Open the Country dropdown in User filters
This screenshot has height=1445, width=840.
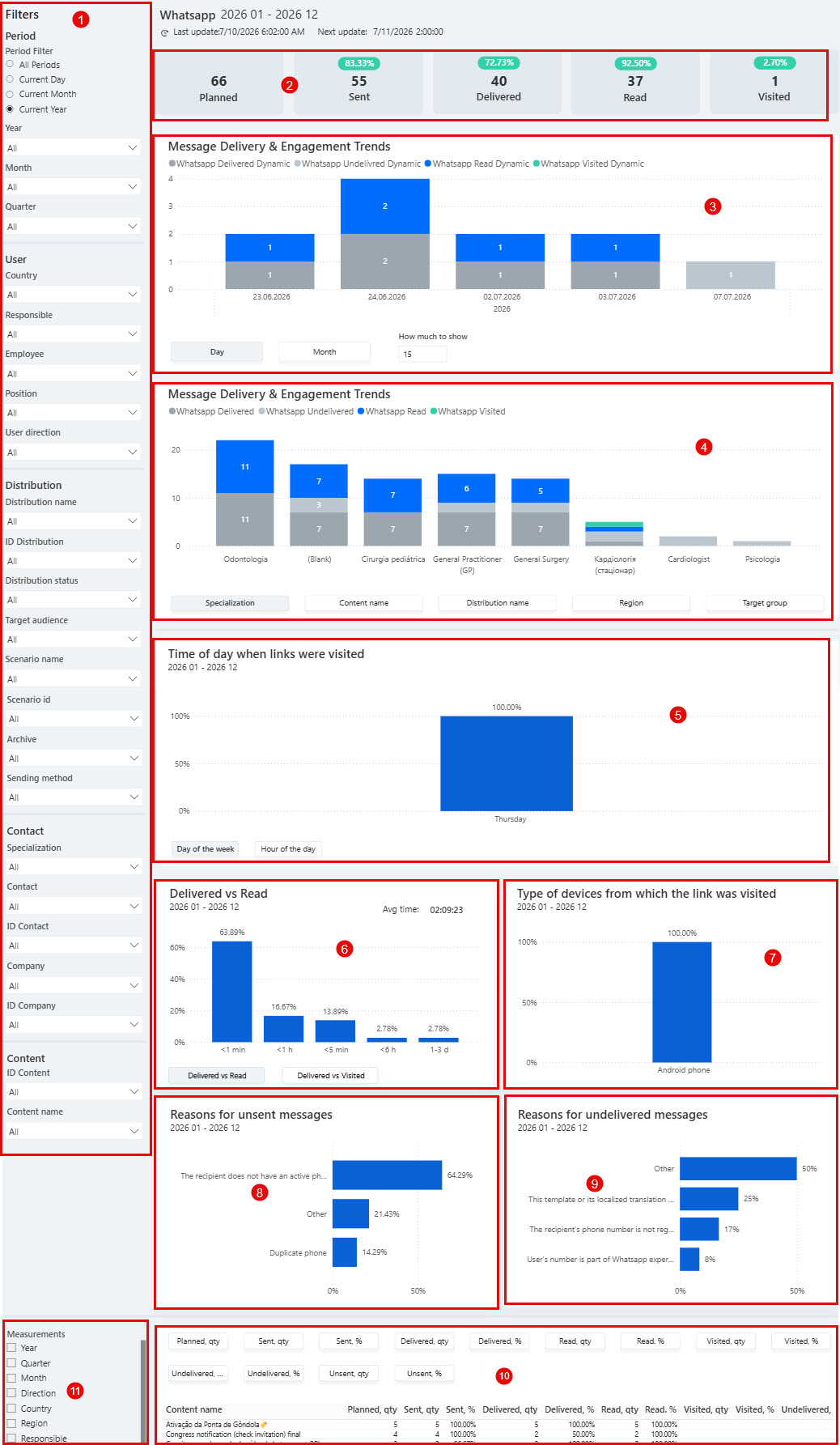[x=73, y=295]
